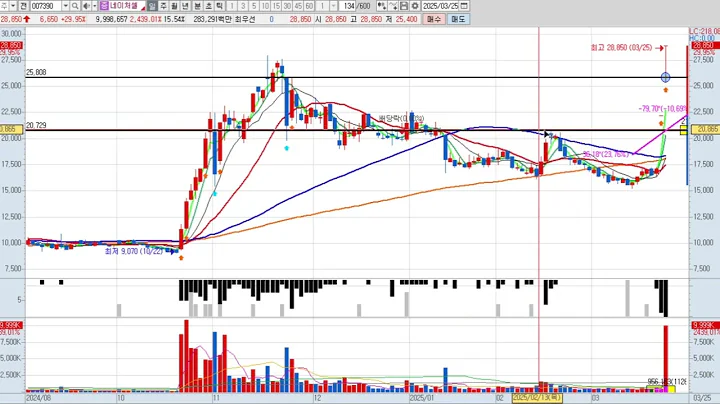
Task: Choose interval preset 1
Action: pyautogui.click(x=232, y=6)
